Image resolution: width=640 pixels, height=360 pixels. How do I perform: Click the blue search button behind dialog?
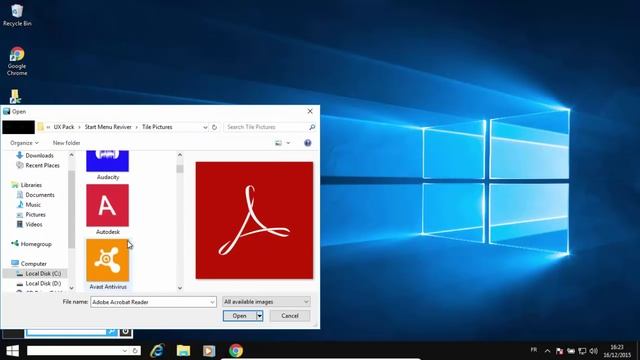111,332
